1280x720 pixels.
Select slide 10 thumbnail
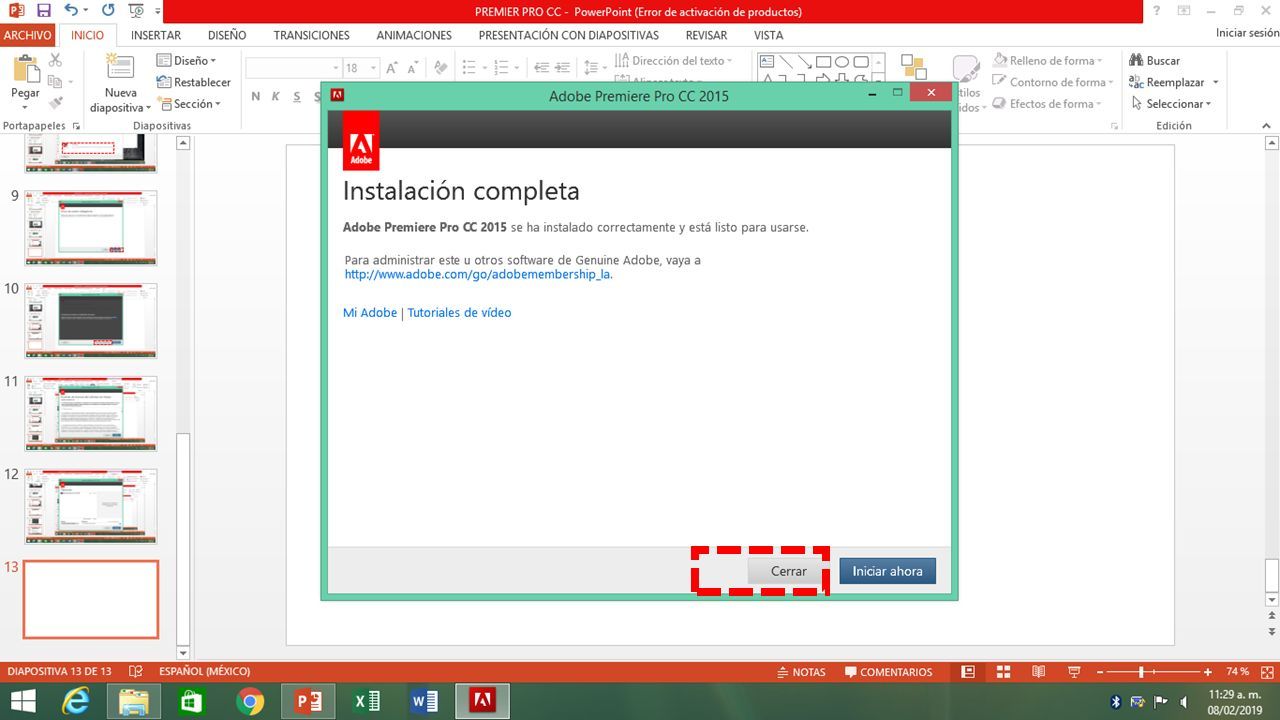coord(91,320)
